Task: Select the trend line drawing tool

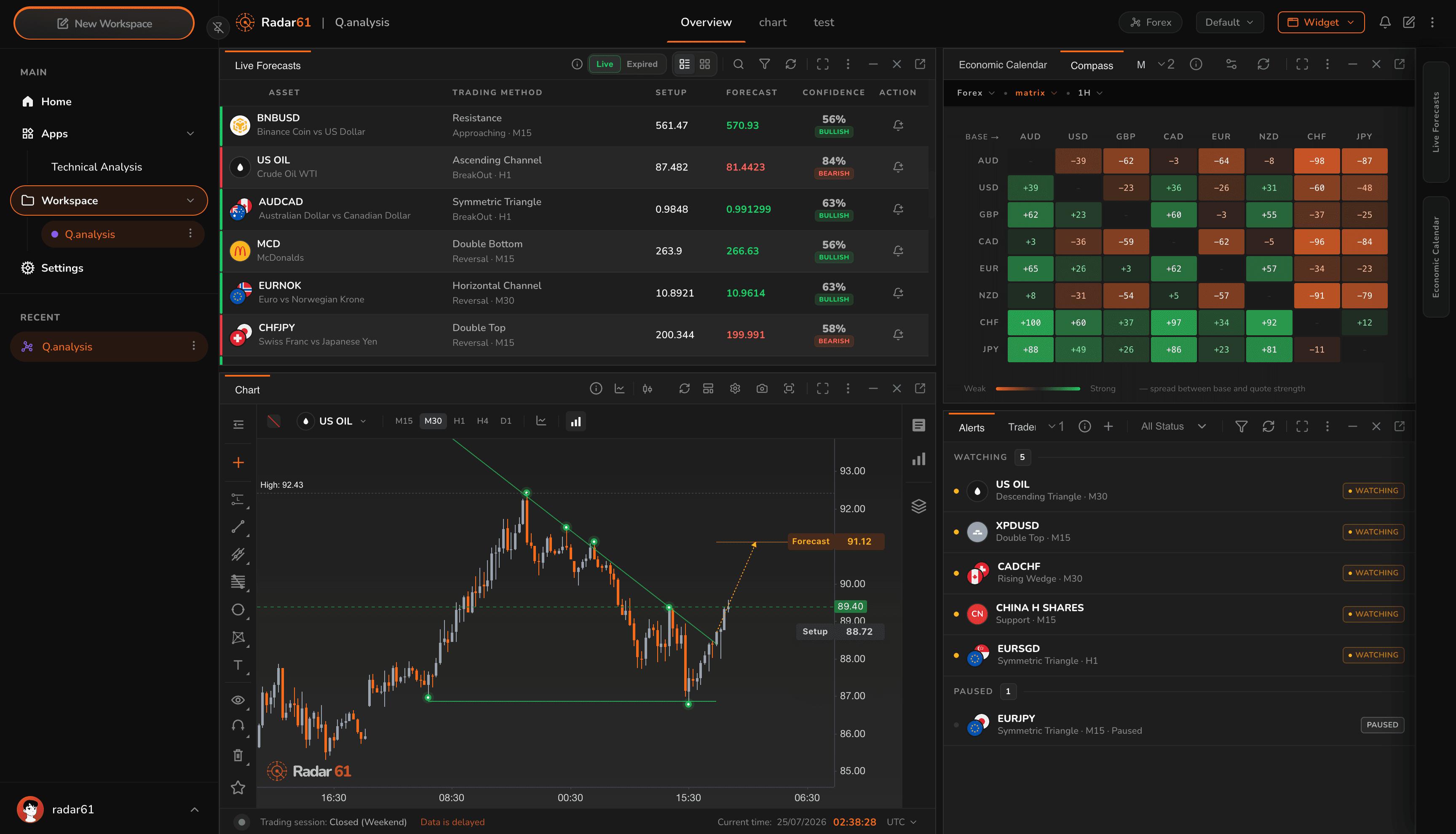Action: pos(238,527)
